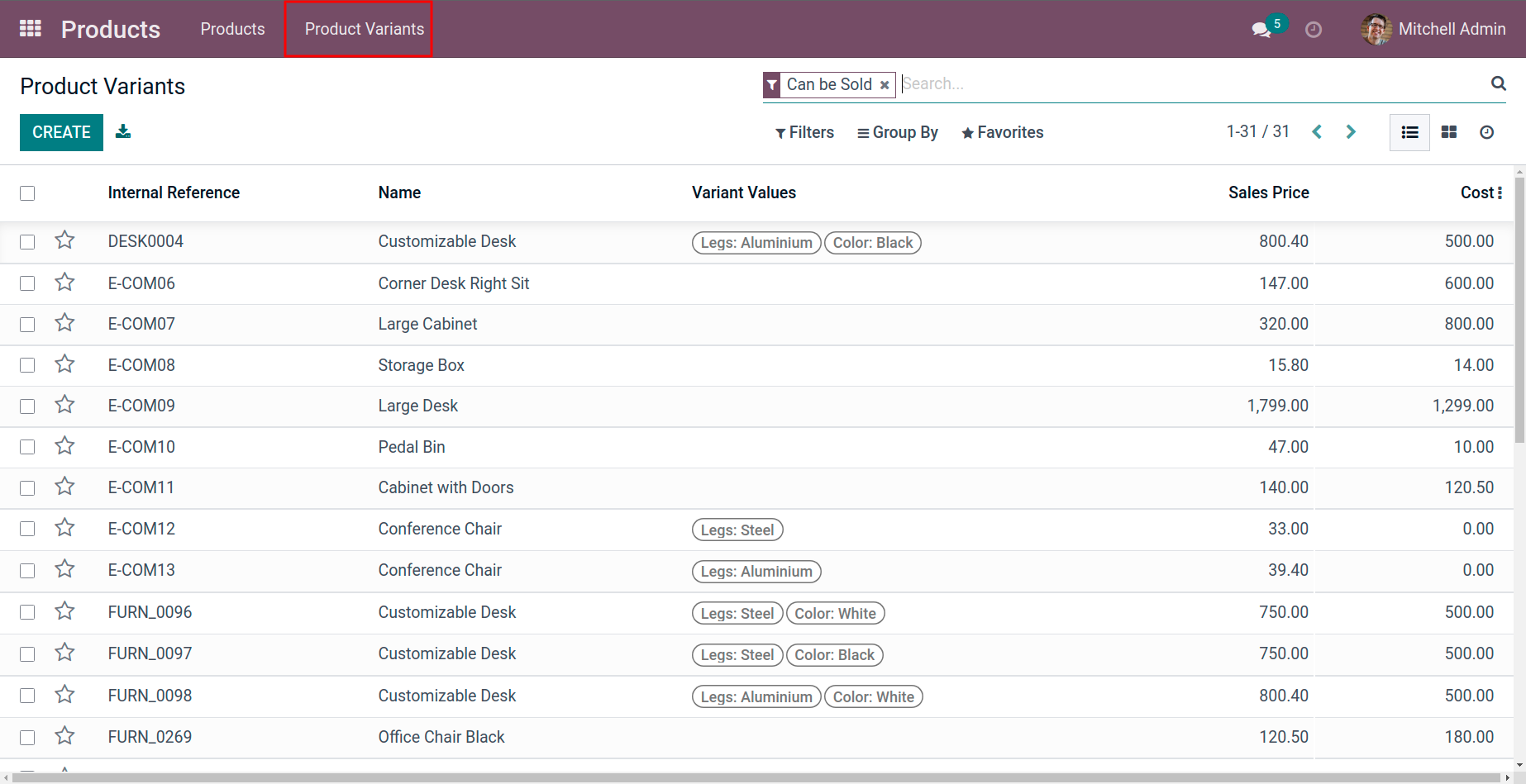Click the Variant Values column header

(x=744, y=192)
